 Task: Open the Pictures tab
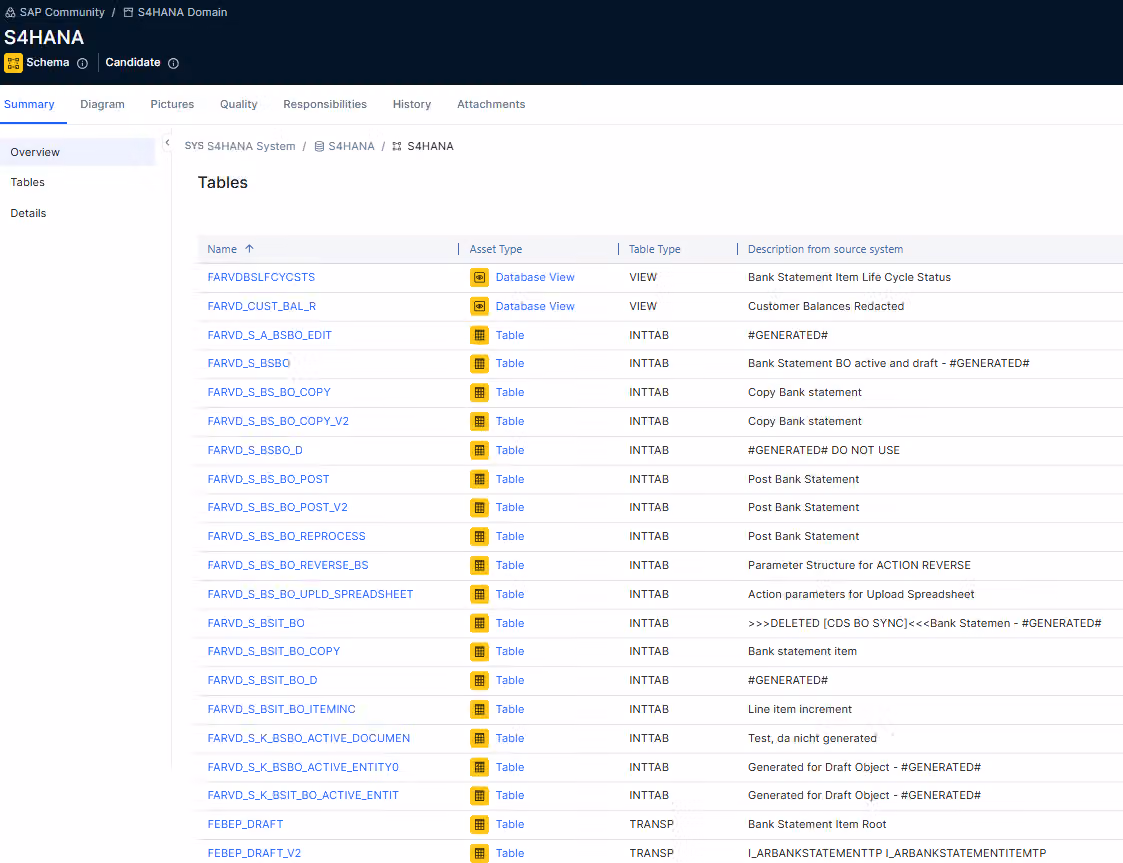172,105
